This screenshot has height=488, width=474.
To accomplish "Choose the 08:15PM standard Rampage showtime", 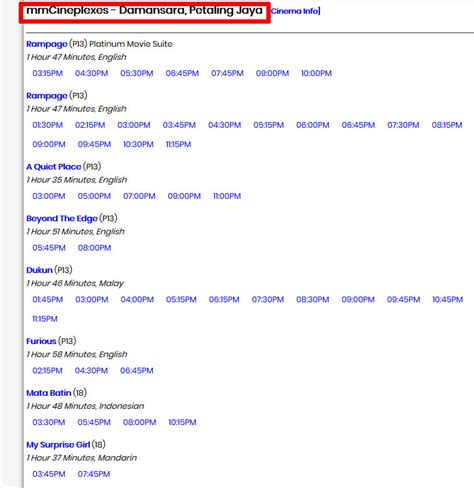I will (x=447, y=125).
